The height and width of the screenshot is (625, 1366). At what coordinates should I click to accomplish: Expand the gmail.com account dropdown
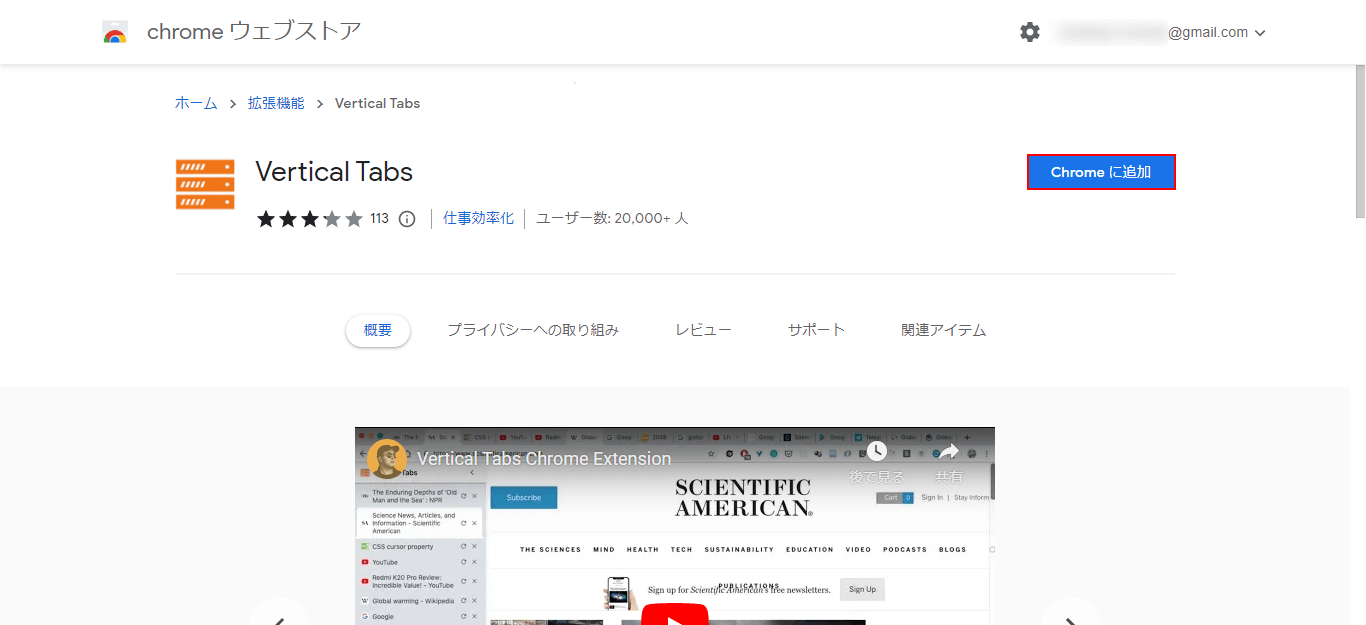(x=1260, y=33)
